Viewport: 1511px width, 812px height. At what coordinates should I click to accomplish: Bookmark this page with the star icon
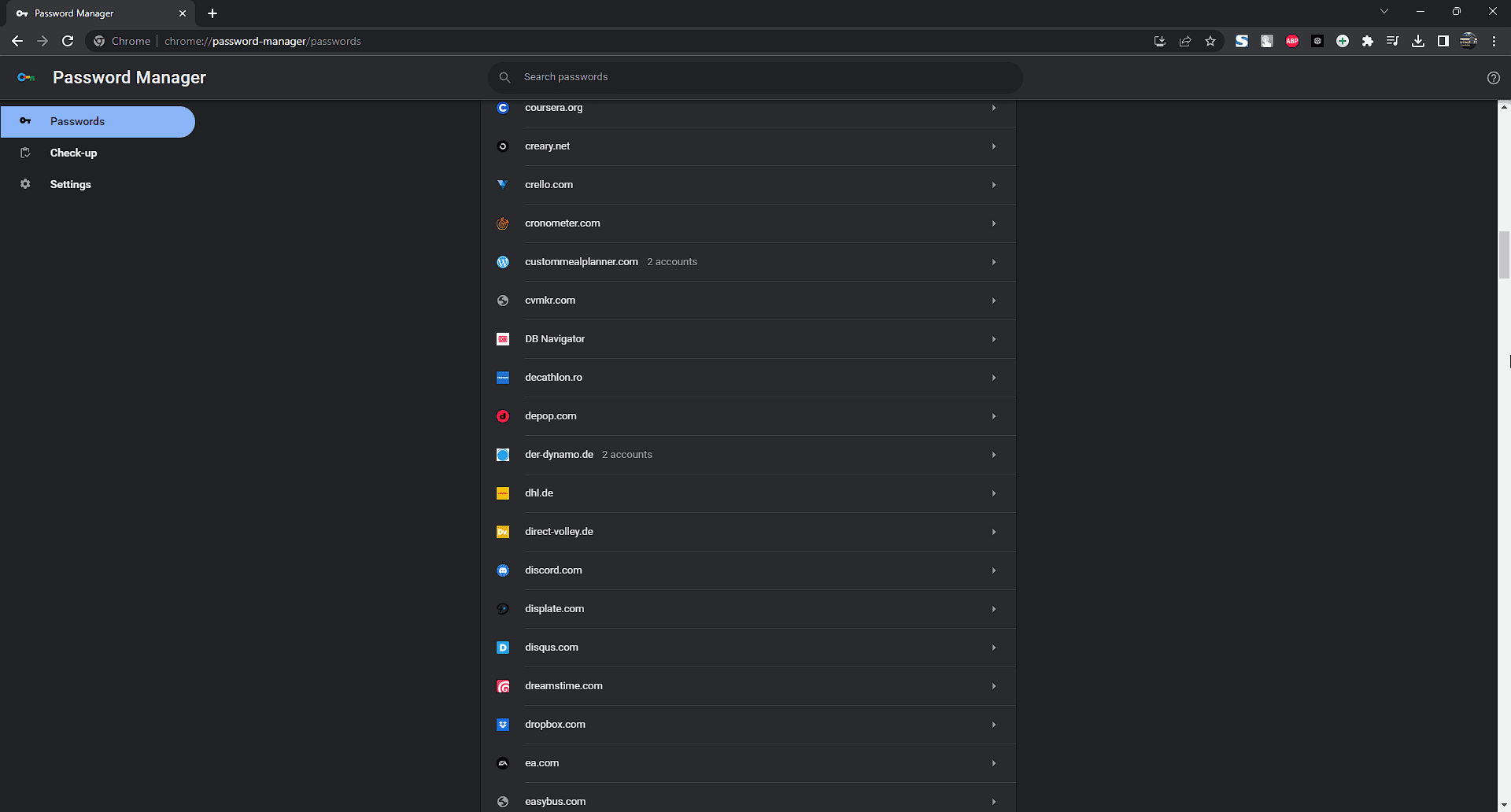[1210, 41]
